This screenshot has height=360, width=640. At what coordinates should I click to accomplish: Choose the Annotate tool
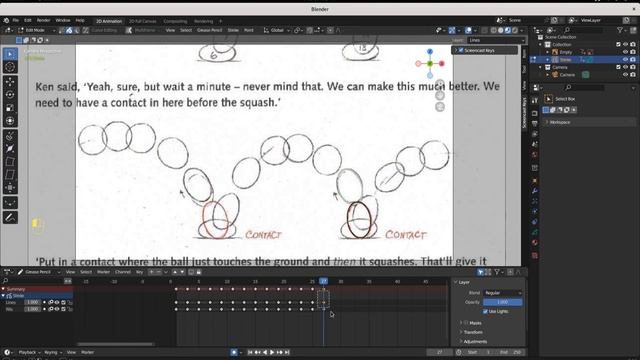click(10, 218)
